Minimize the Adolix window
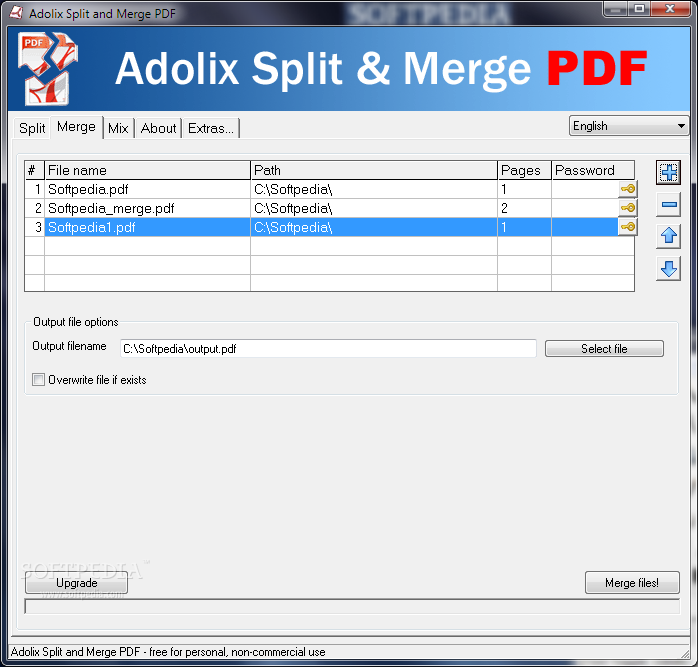Screen dimensions: 698x667 616,9
